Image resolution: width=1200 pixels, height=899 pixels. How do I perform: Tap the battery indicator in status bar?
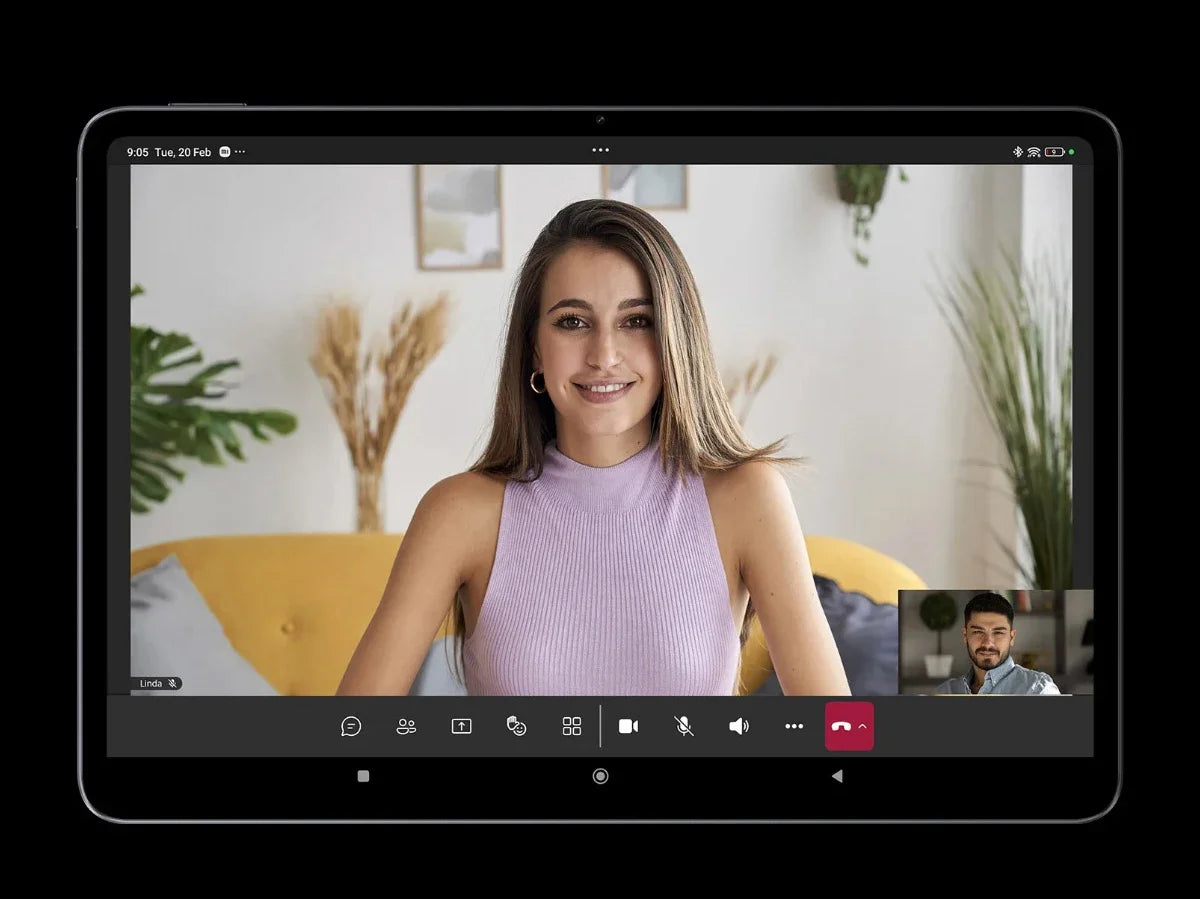pos(1054,152)
